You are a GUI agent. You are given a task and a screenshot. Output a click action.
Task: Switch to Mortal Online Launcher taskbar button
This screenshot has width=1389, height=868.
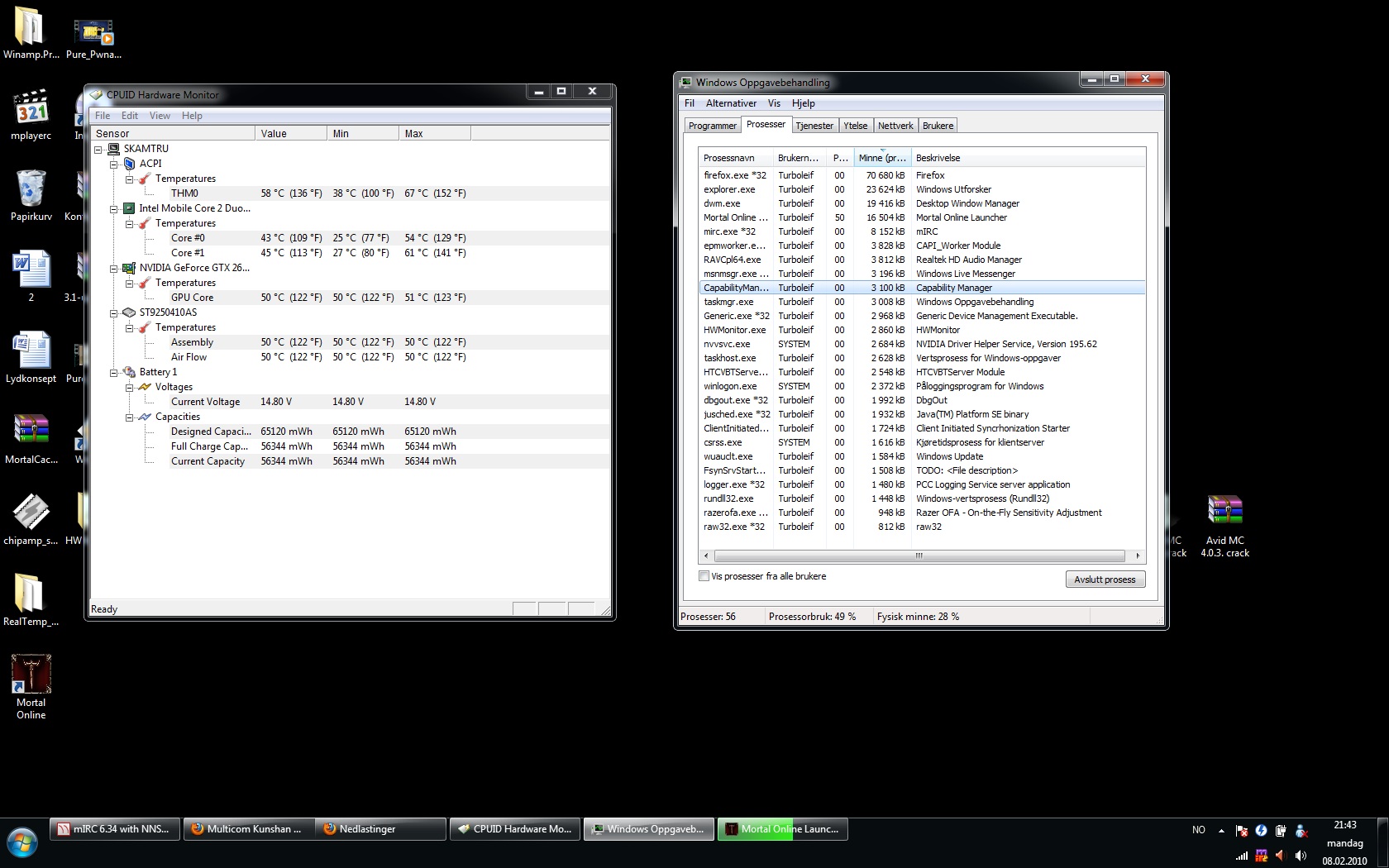782,829
